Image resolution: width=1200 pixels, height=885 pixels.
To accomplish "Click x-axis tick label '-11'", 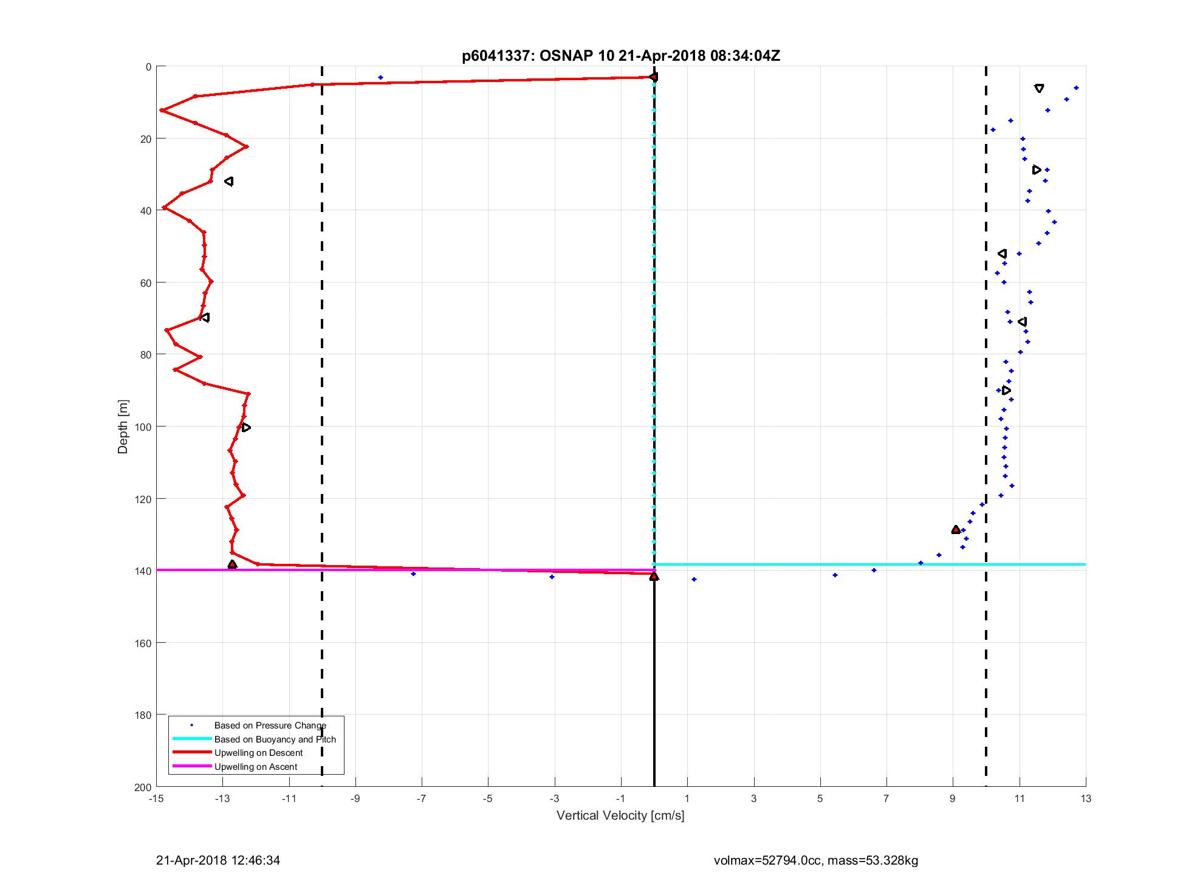I will (289, 799).
